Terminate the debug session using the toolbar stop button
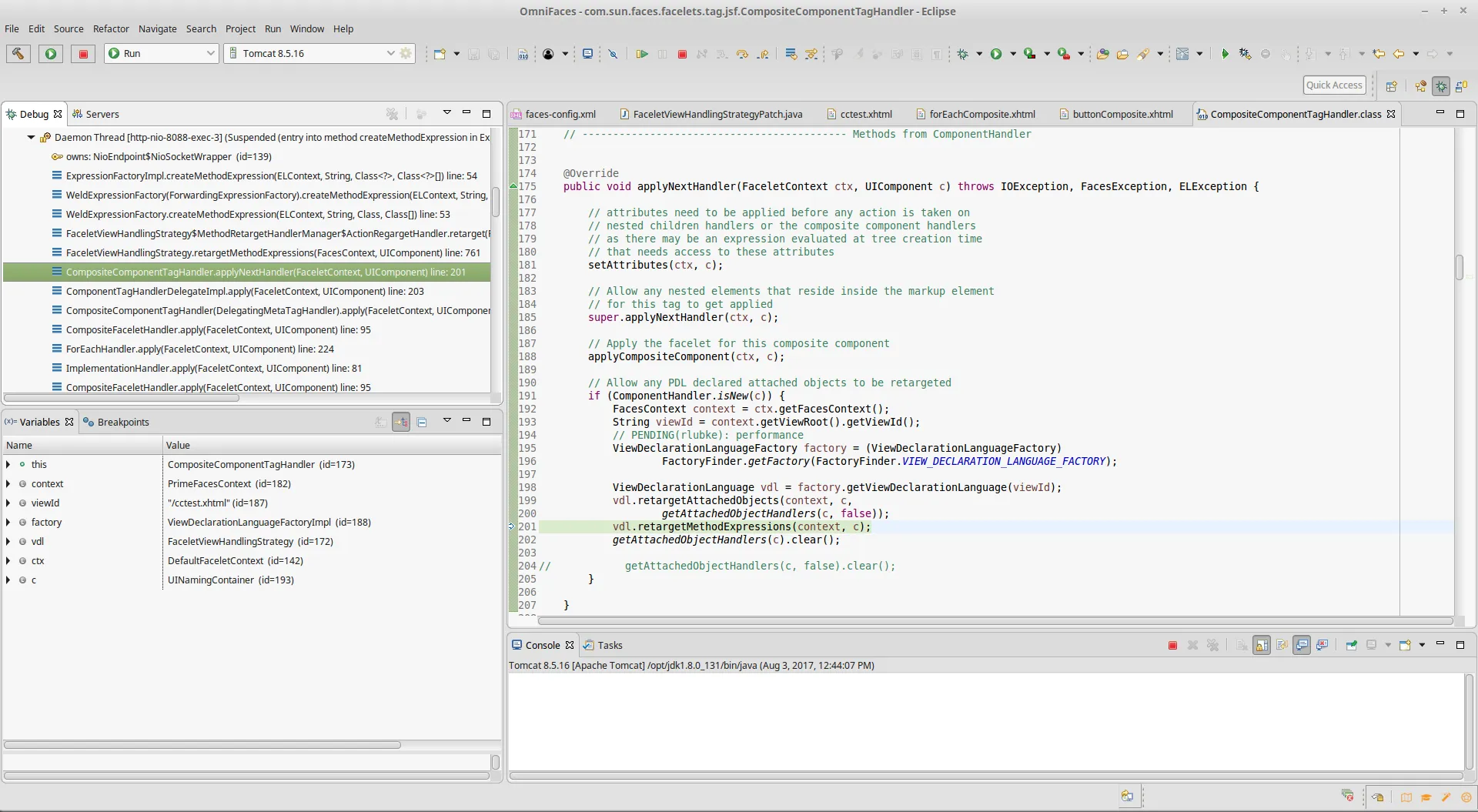Viewport: 1478px width, 812px height. pos(682,54)
